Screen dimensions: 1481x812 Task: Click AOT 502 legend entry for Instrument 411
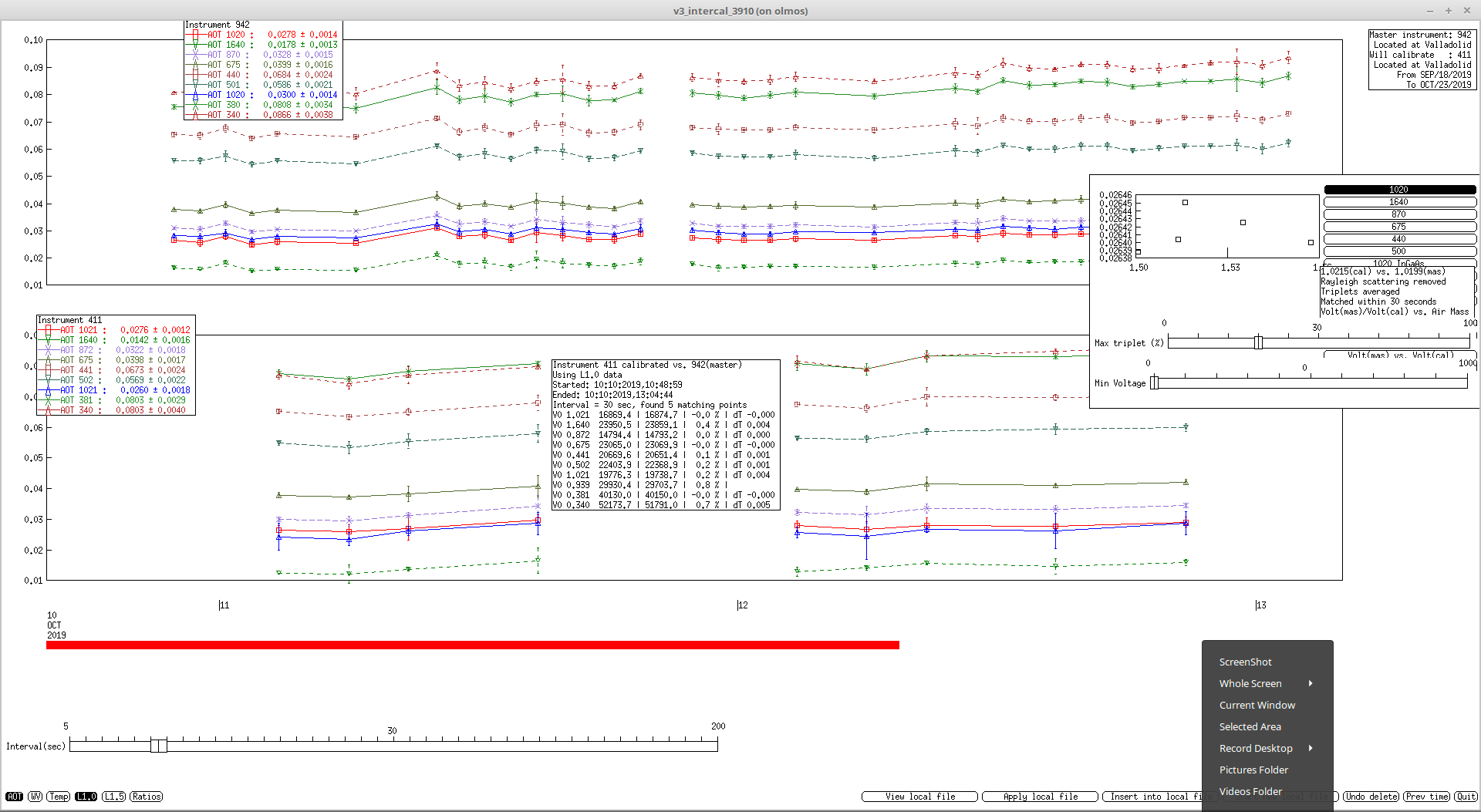[x=115, y=380]
